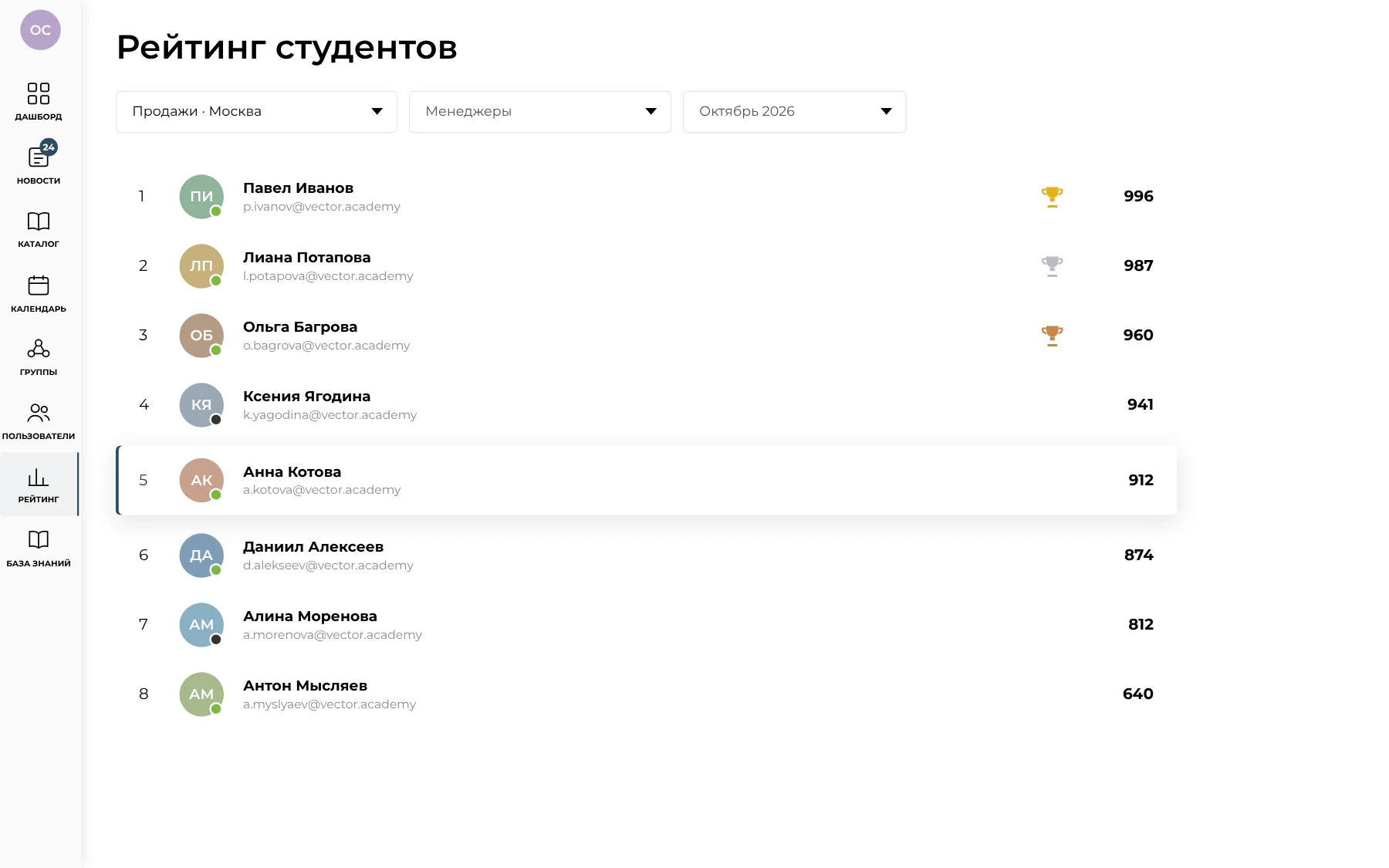Click email d.alekseev@vector.academy
The height and width of the screenshot is (868, 1389).
coord(328,566)
